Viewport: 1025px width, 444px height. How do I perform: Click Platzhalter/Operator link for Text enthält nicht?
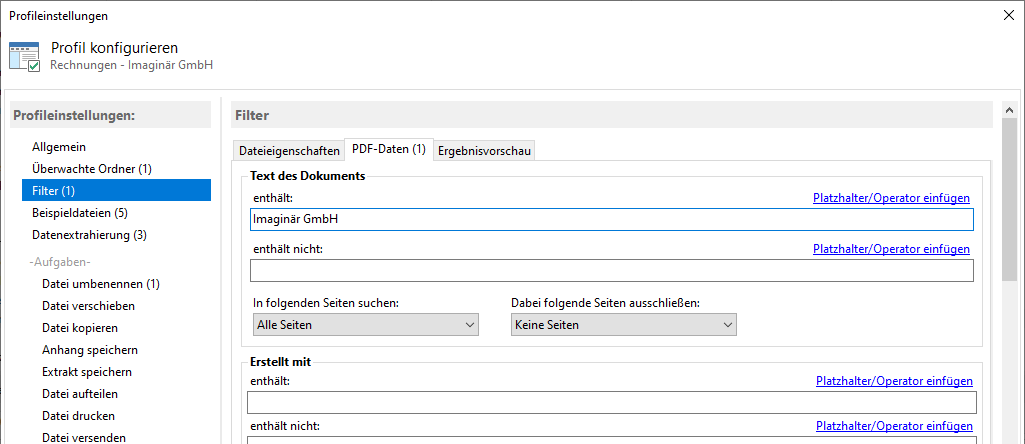point(891,249)
